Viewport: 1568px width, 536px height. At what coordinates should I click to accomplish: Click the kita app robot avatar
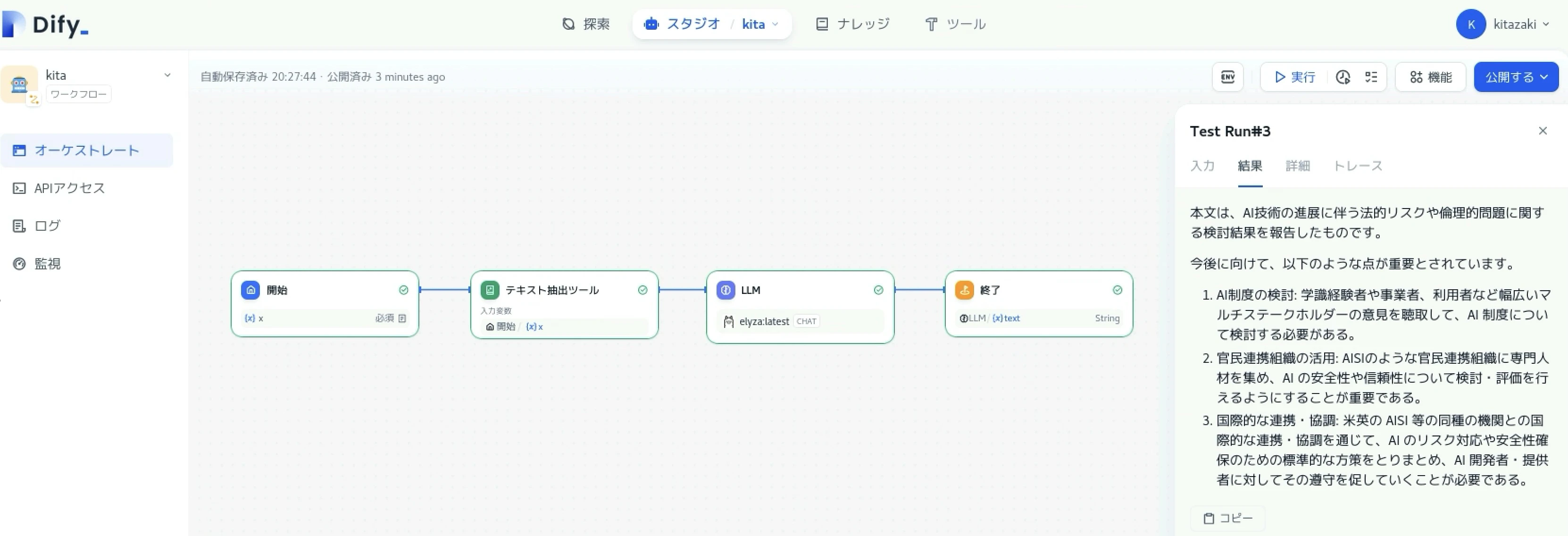19,84
